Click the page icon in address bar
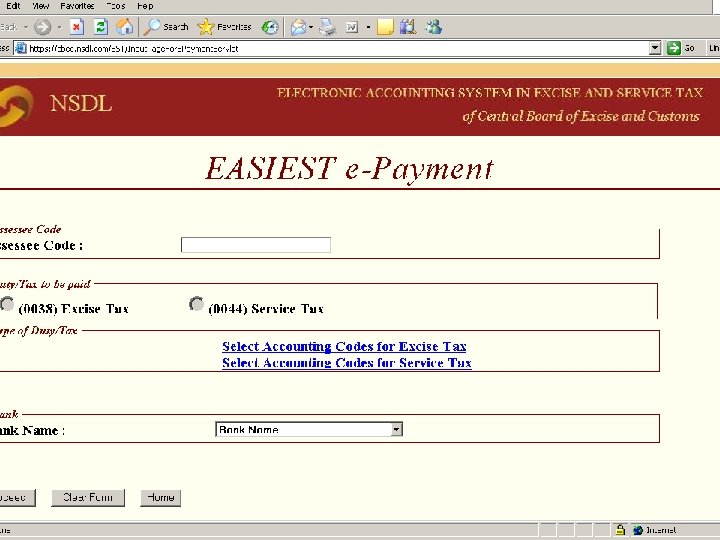This screenshot has width=720, height=540. click(20, 48)
